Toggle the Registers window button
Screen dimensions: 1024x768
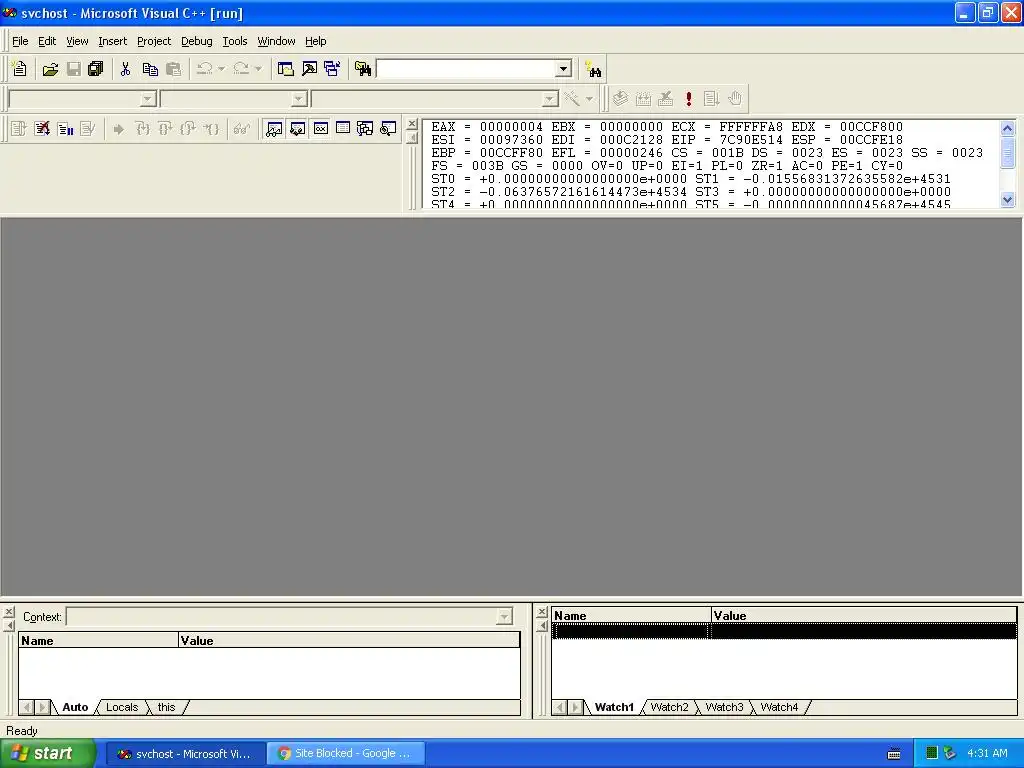(x=320, y=129)
